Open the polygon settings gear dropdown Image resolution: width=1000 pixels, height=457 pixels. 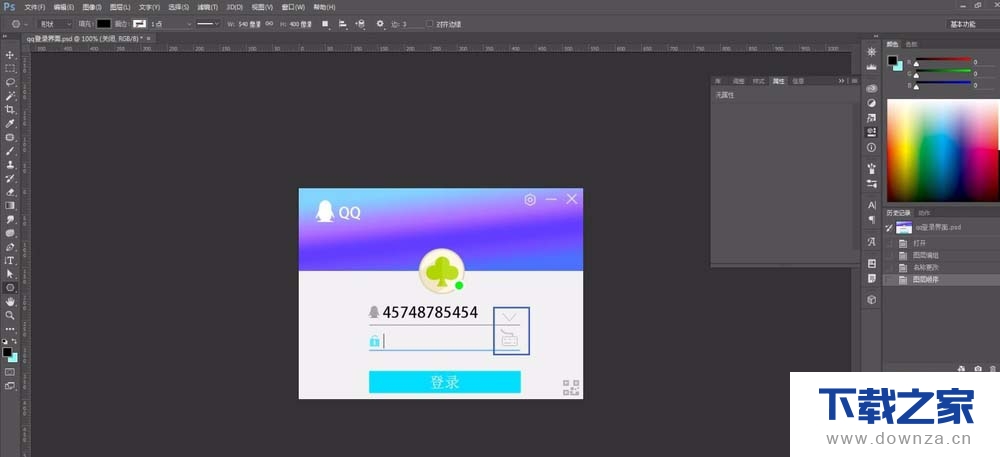point(381,24)
